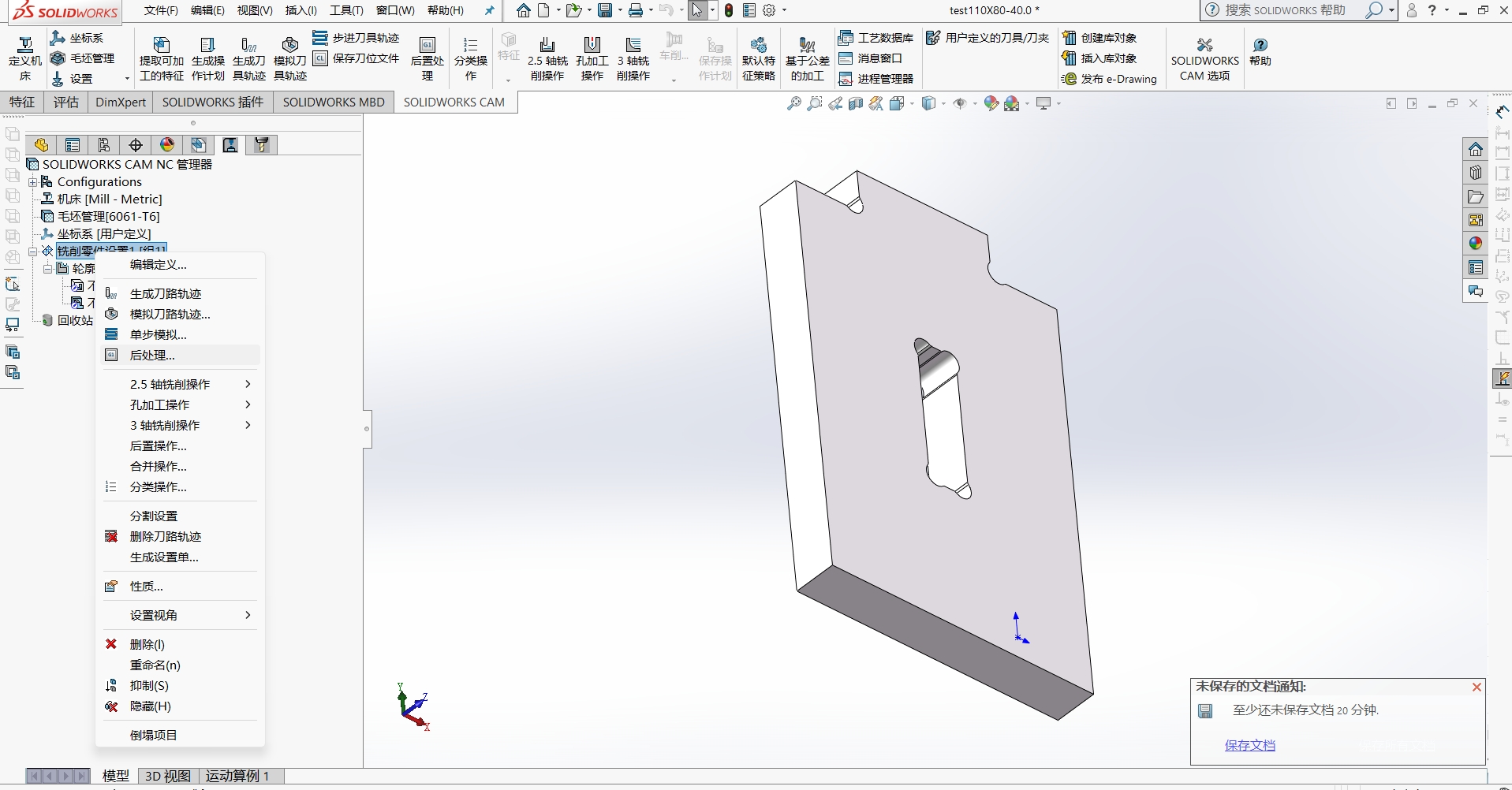Click Generate Operation Plan (生成操作计划) in the ribbon
The height and width of the screenshot is (790, 1512).
point(208,59)
